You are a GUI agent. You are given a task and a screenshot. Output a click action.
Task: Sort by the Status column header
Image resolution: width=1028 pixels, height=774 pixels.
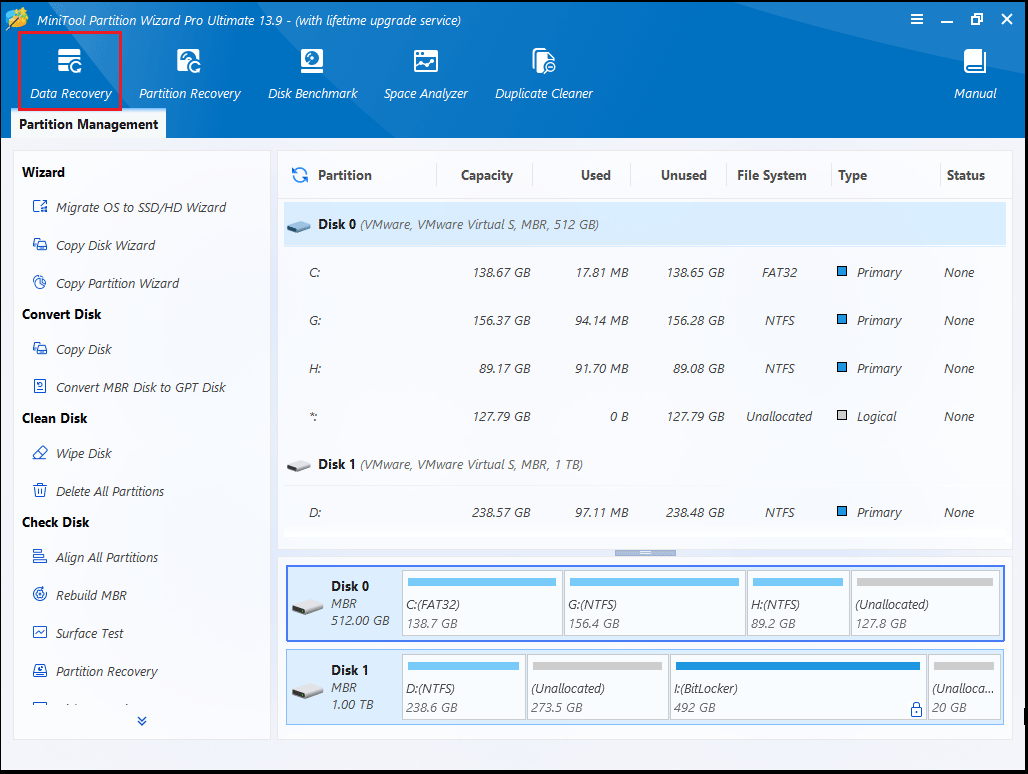(965, 175)
